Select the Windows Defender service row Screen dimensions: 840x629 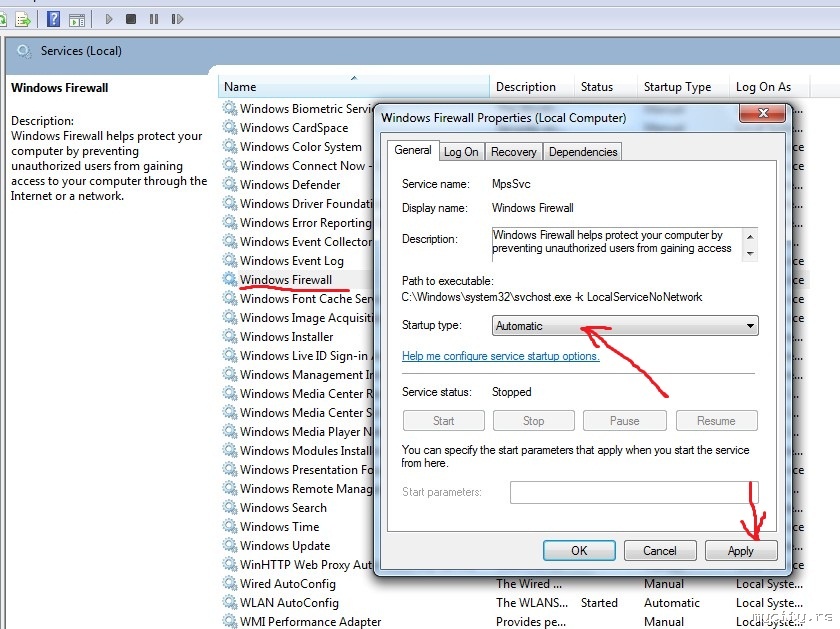click(x=290, y=185)
